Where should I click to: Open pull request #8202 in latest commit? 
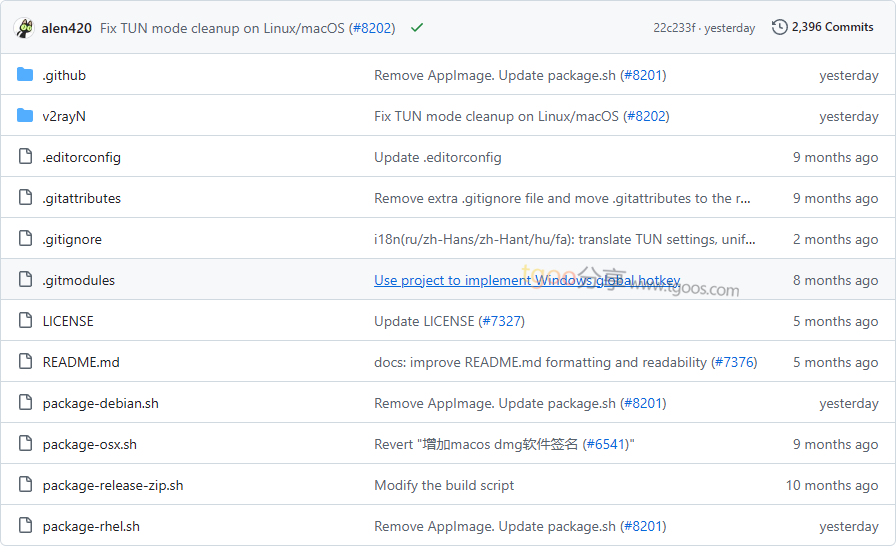tap(371, 28)
